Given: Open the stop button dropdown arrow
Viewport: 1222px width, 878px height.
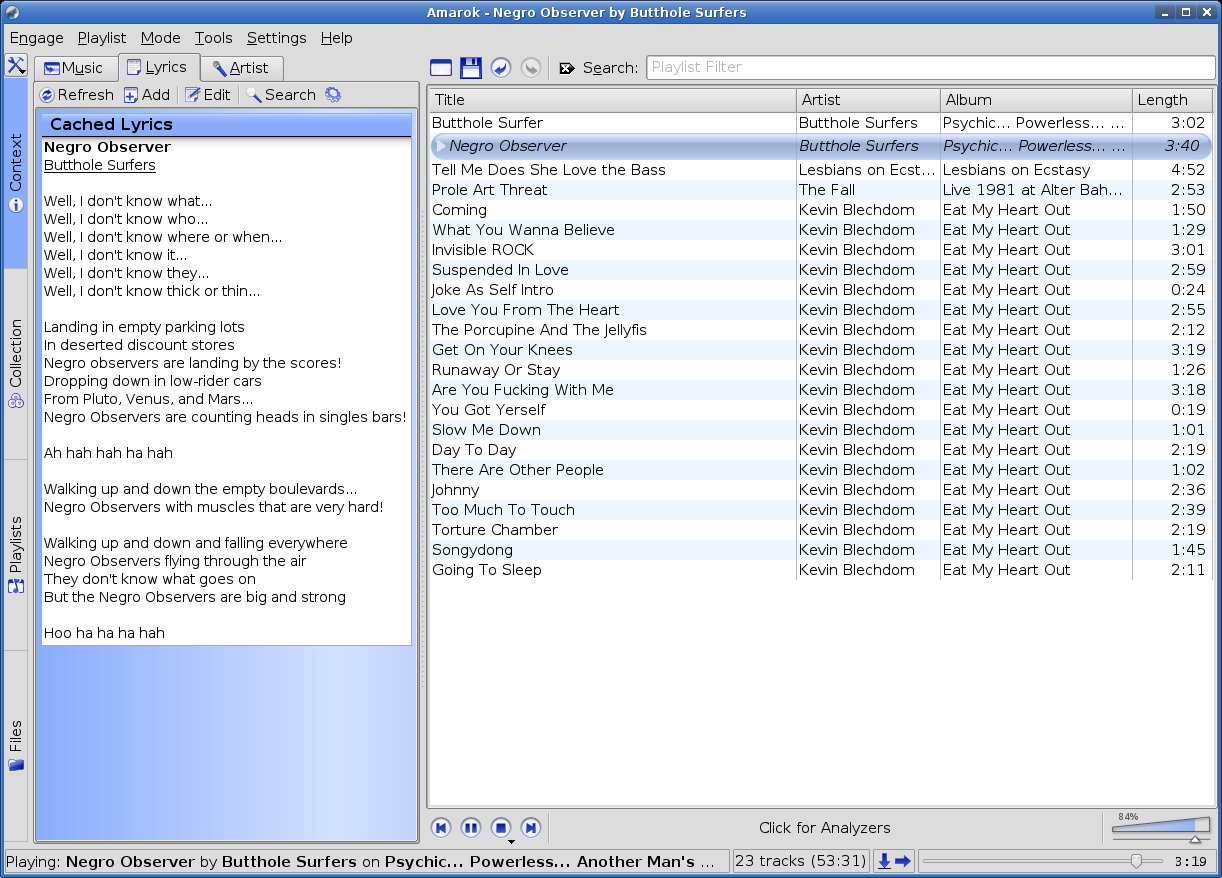Looking at the screenshot, I should coord(512,843).
